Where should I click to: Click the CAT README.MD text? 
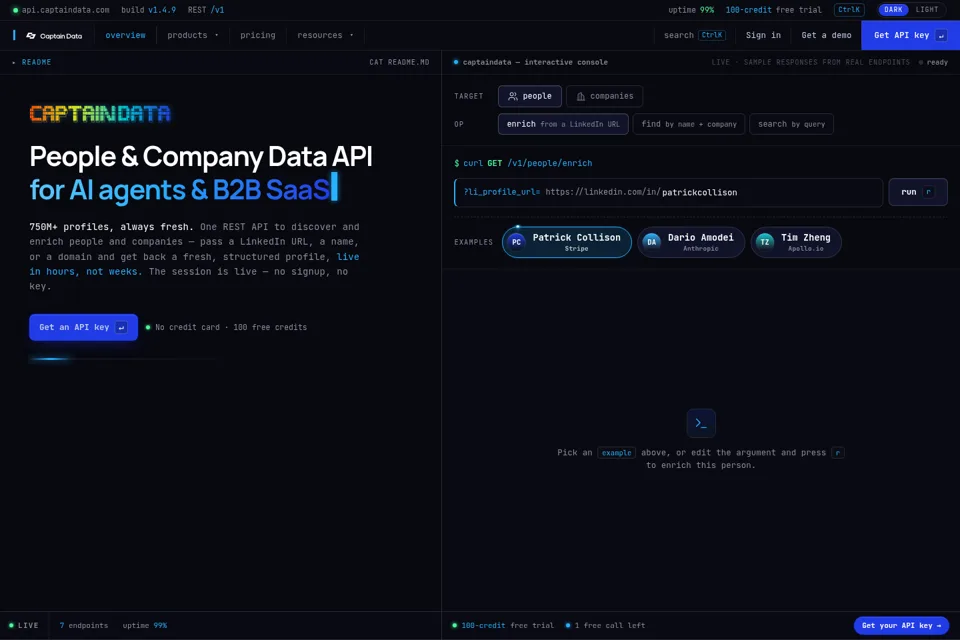click(x=399, y=62)
